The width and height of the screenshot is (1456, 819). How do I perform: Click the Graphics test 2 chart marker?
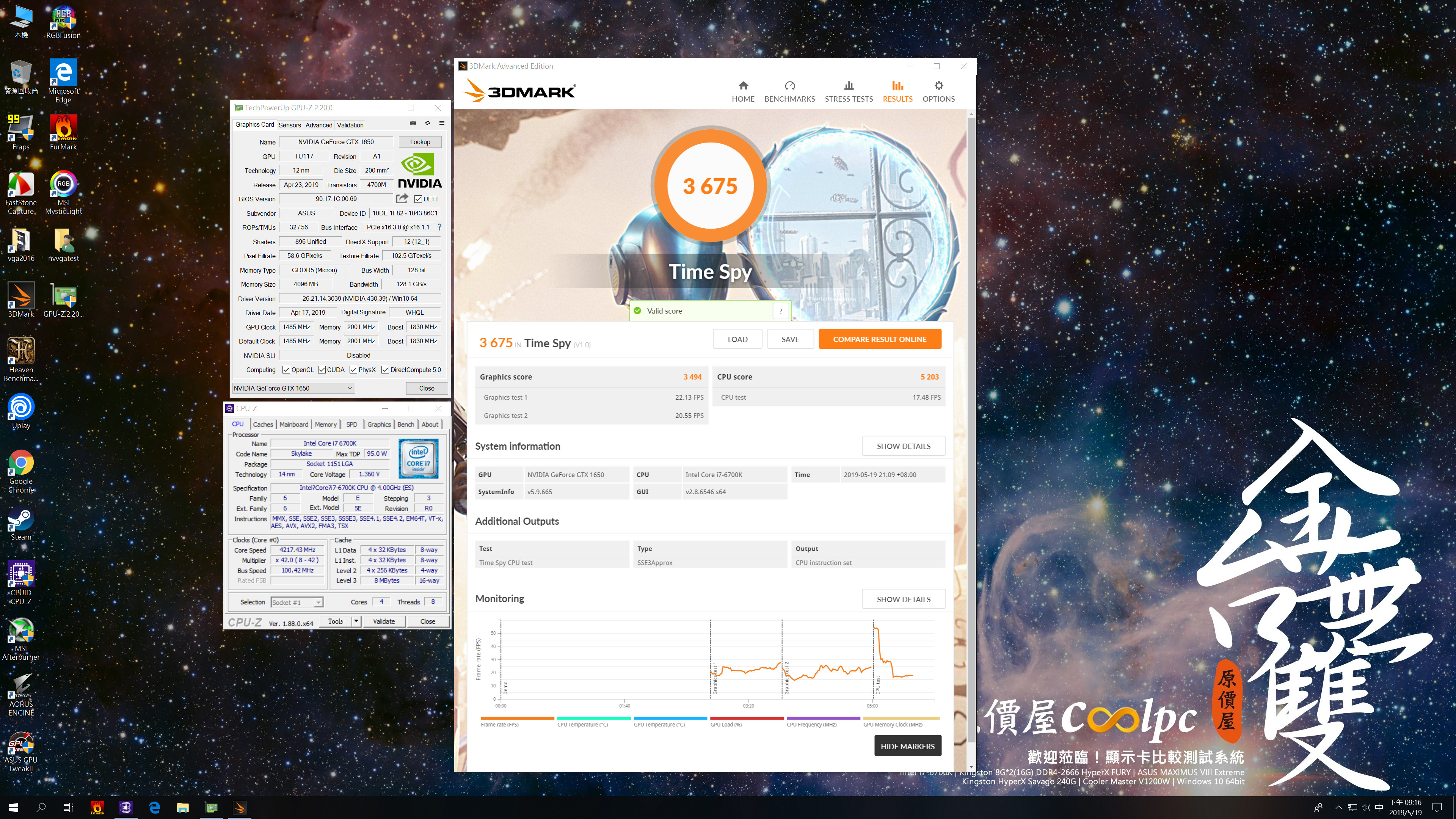(786, 678)
